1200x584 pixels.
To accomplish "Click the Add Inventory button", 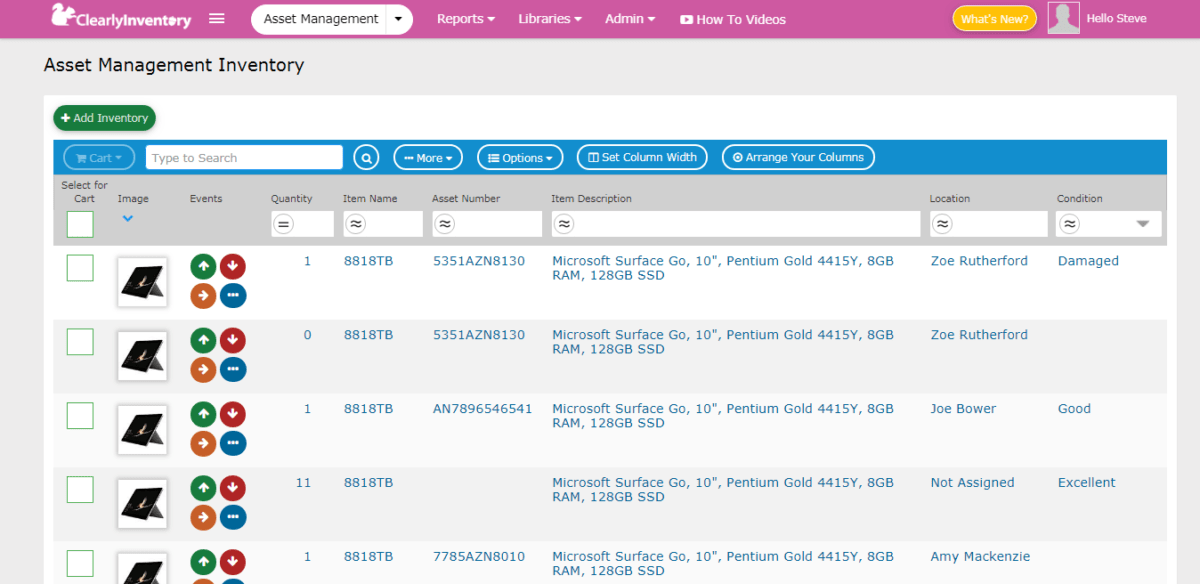I will tap(104, 117).
